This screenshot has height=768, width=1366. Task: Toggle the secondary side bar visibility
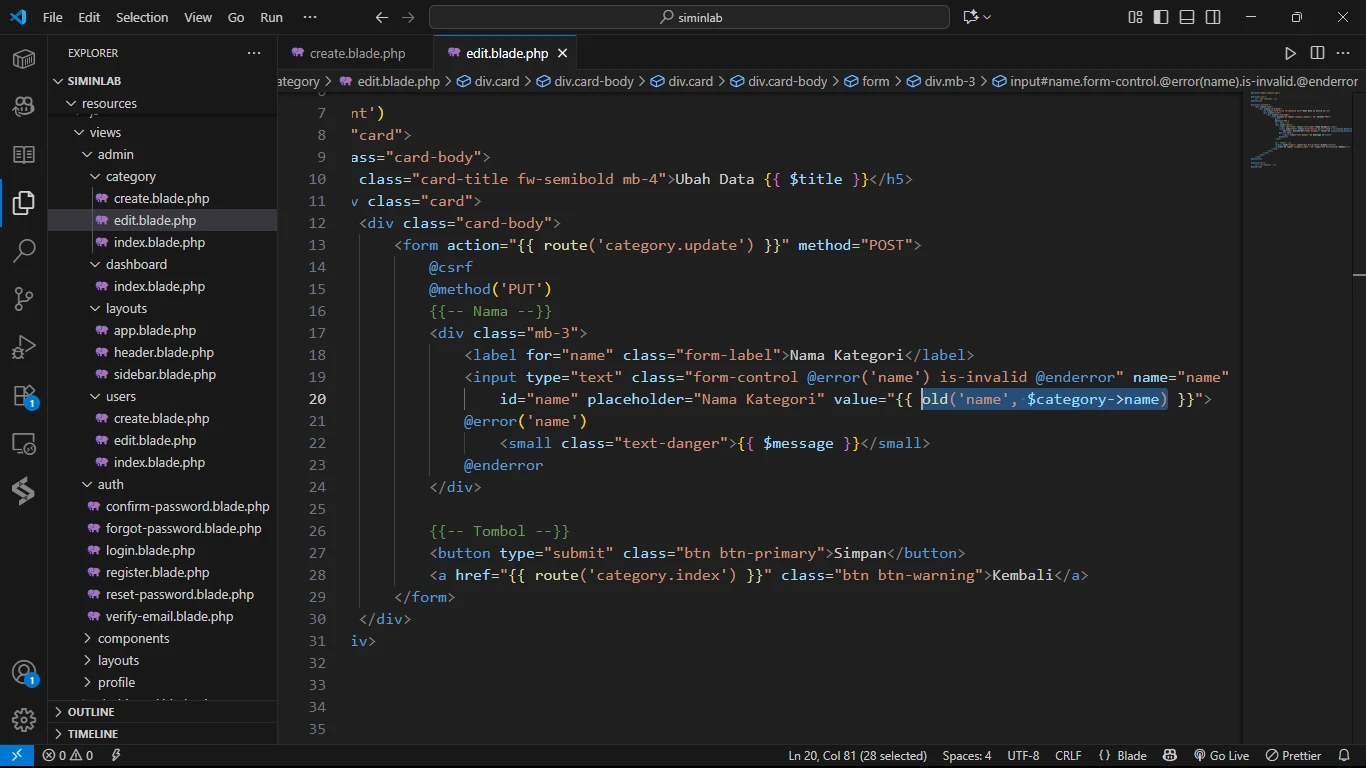point(1213,17)
